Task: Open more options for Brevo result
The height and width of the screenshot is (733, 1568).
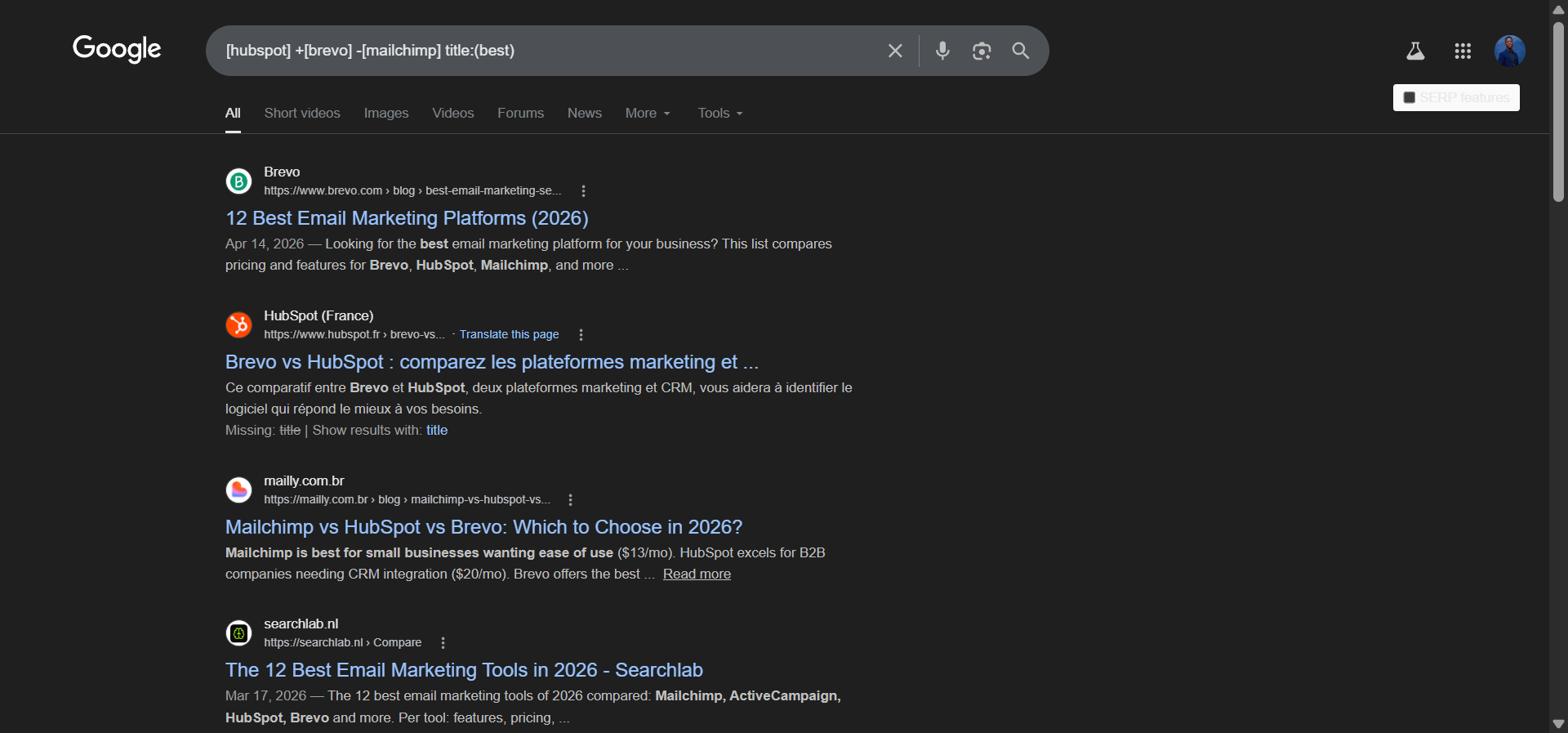Action: (583, 191)
